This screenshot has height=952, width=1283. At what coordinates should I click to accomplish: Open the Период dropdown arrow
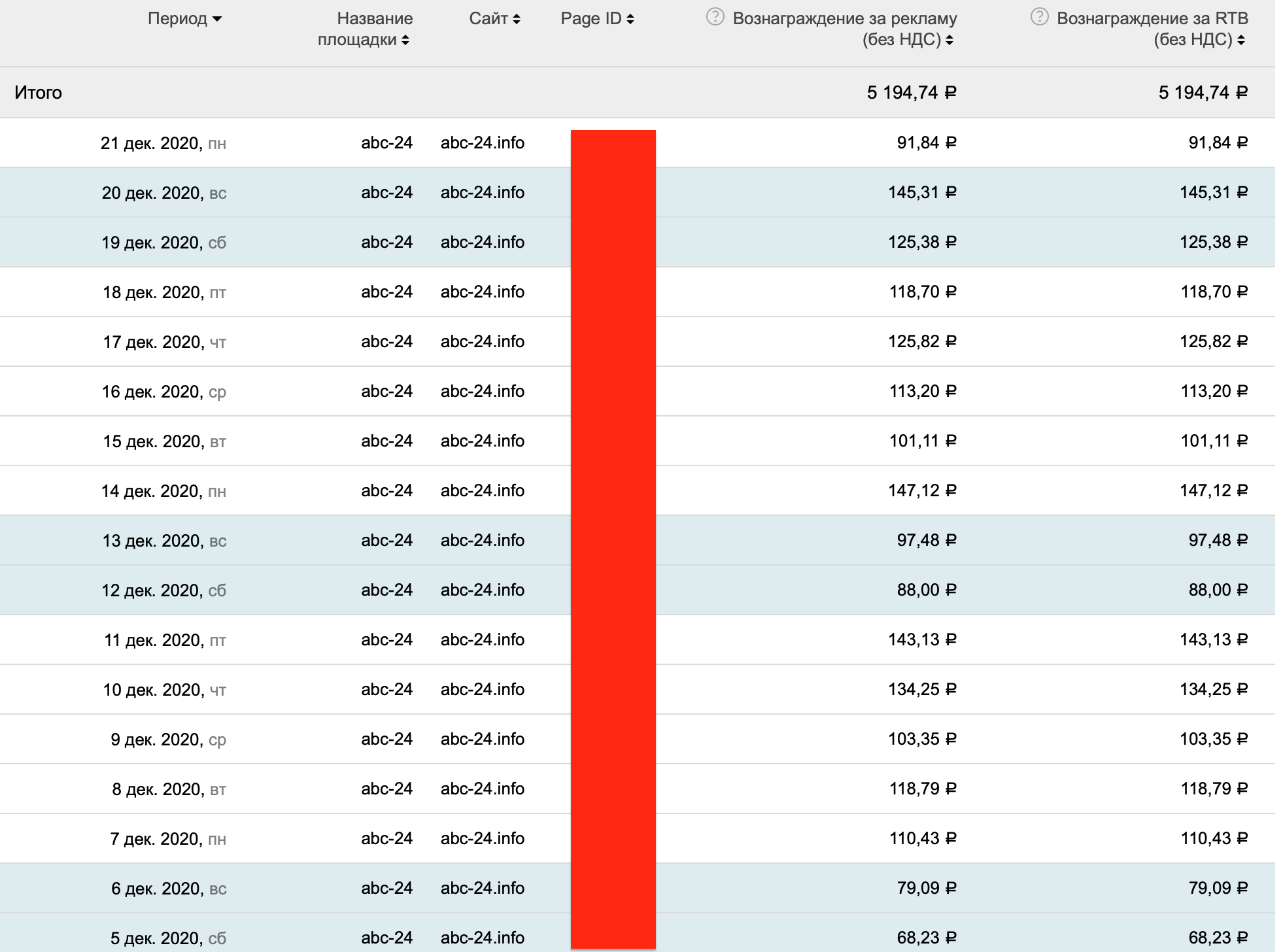pos(217,19)
